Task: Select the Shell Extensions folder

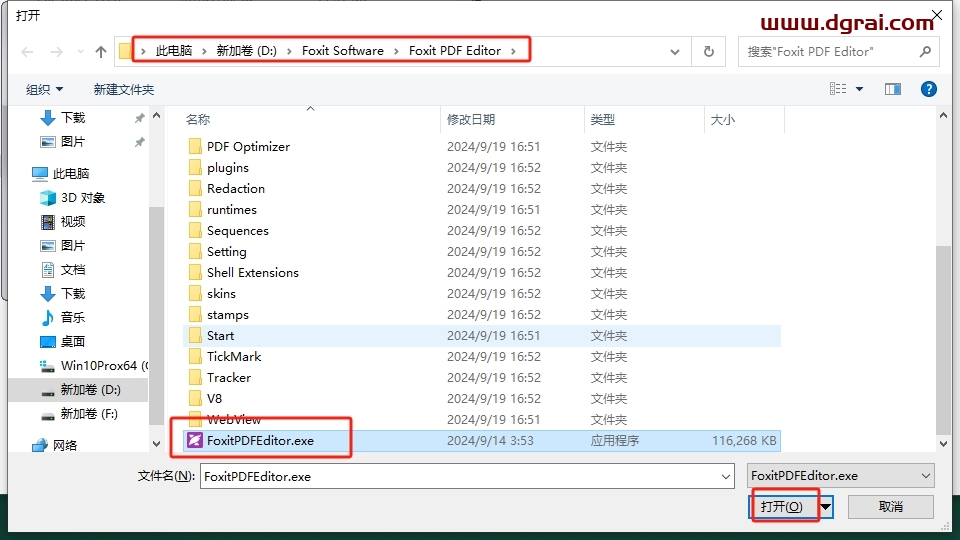Action: (252, 272)
